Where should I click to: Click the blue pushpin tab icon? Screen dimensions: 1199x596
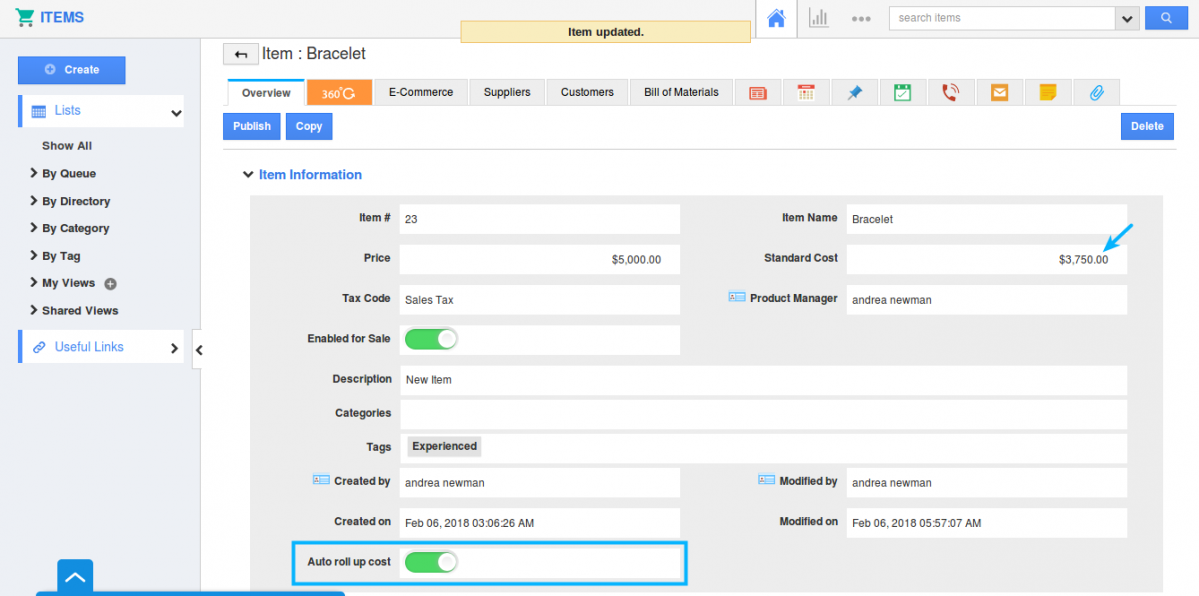(854, 92)
